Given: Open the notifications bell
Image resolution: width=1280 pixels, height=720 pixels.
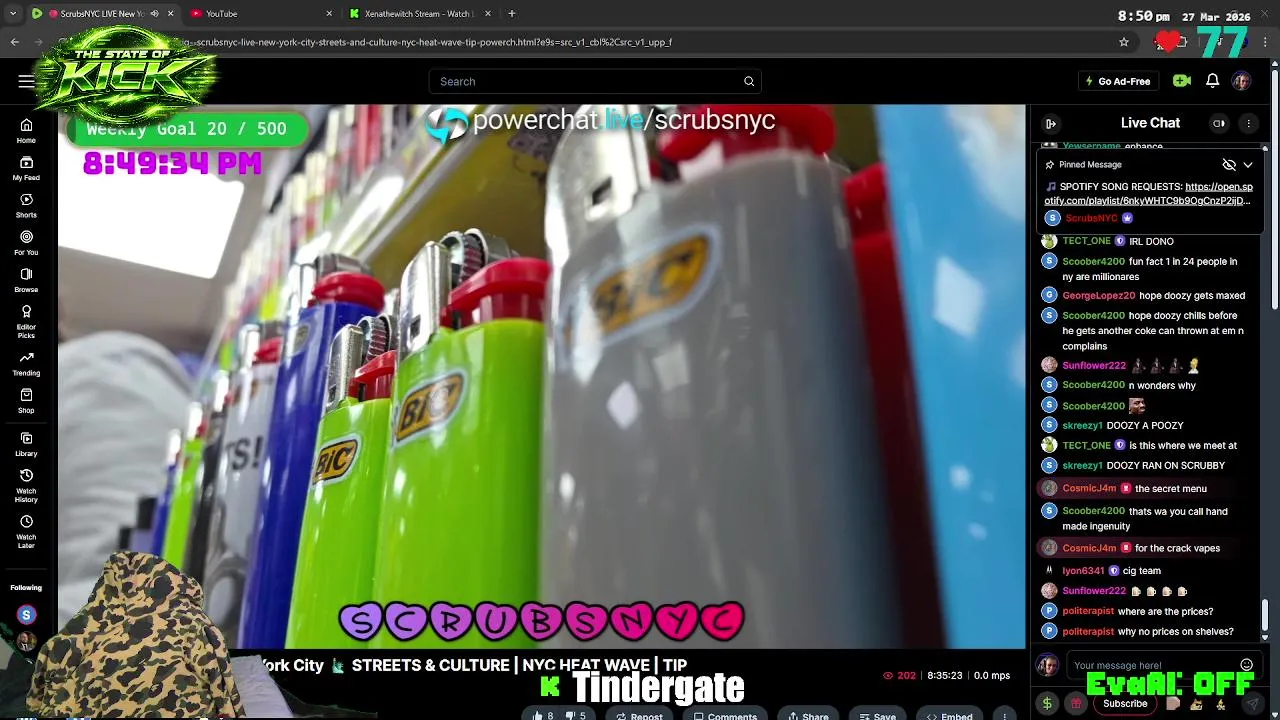Looking at the screenshot, I should coord(1212,81).
